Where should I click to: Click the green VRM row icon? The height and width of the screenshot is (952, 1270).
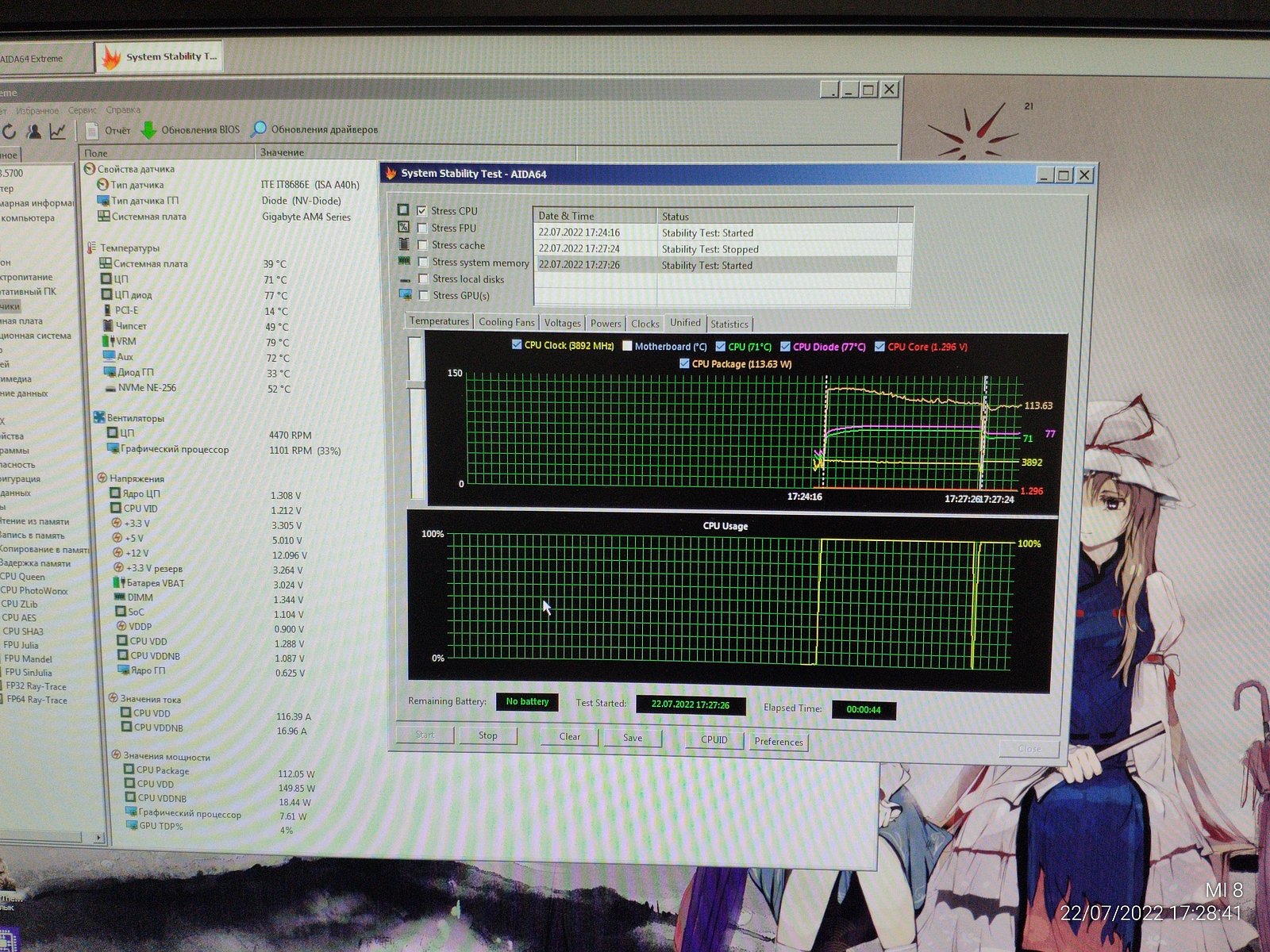point(109,341)
